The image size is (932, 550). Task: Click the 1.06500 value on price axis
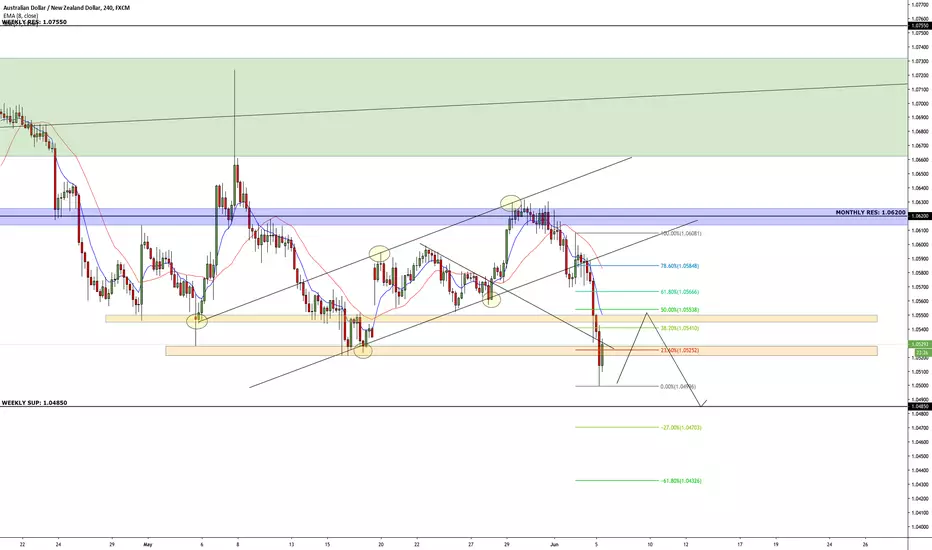pos(920,174)
